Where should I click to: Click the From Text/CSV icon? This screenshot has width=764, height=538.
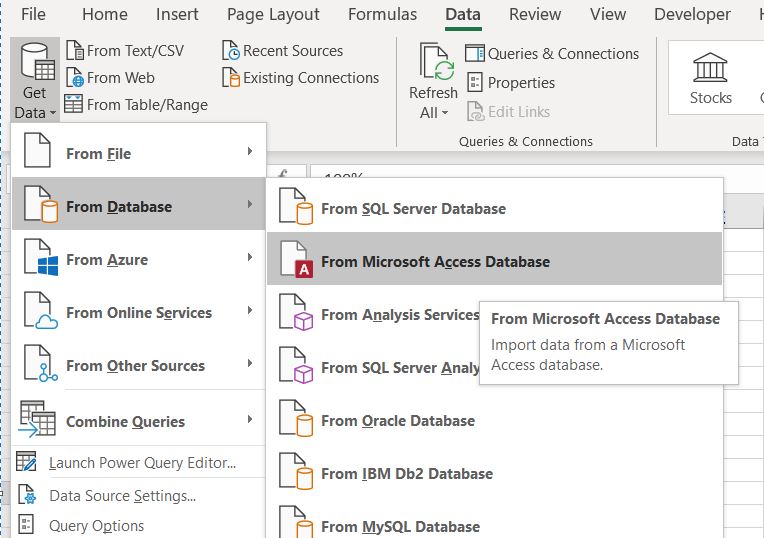click(x=74, y=51)
